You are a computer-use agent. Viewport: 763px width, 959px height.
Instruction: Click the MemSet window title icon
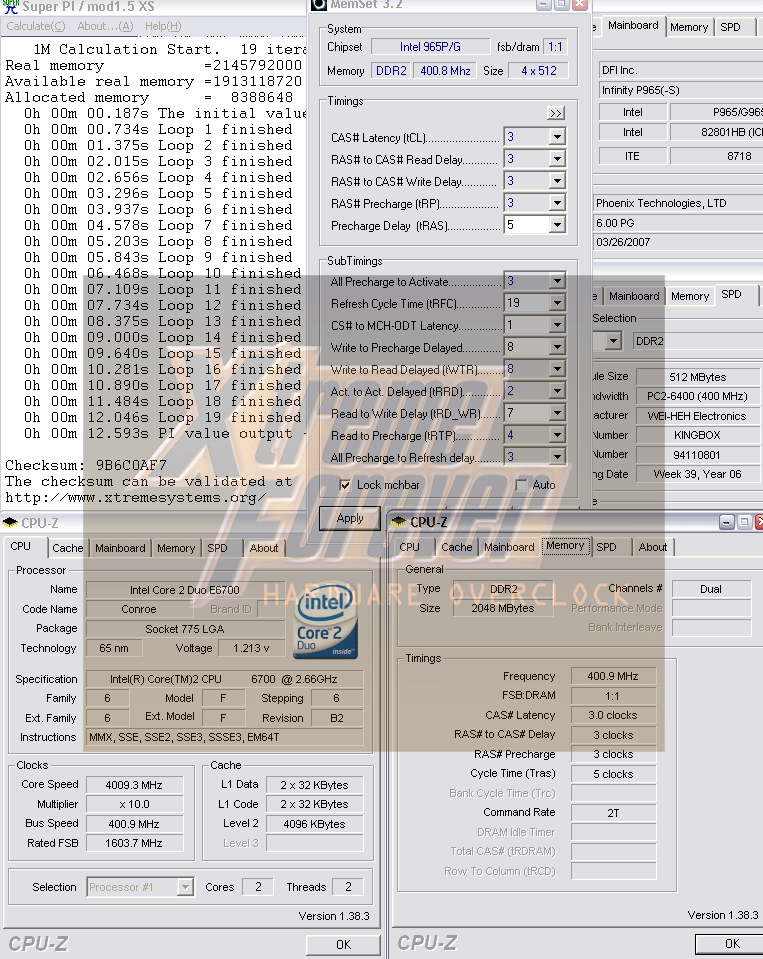(x=319, y=4)
